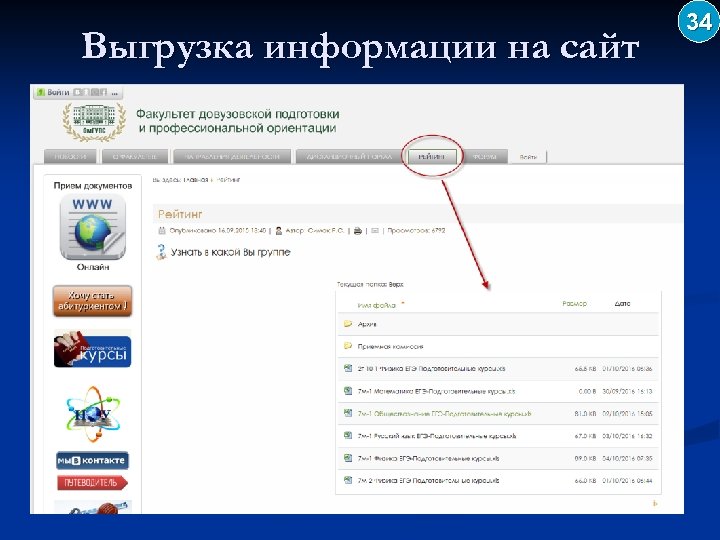Click the Хочу стать абитуриентом button
Image resolution: width=720 pixels, height=540 pixels.
click(92, 301)
